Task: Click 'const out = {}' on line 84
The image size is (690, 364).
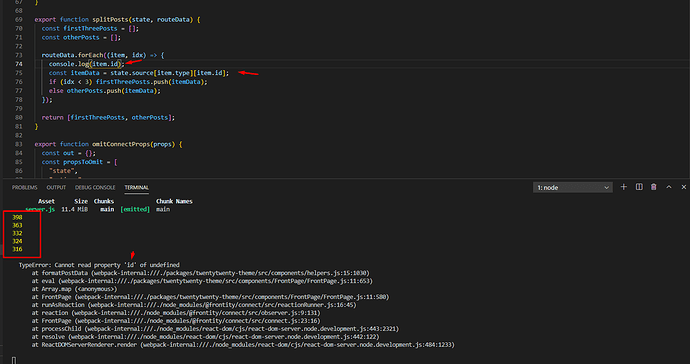Action: 69,153
